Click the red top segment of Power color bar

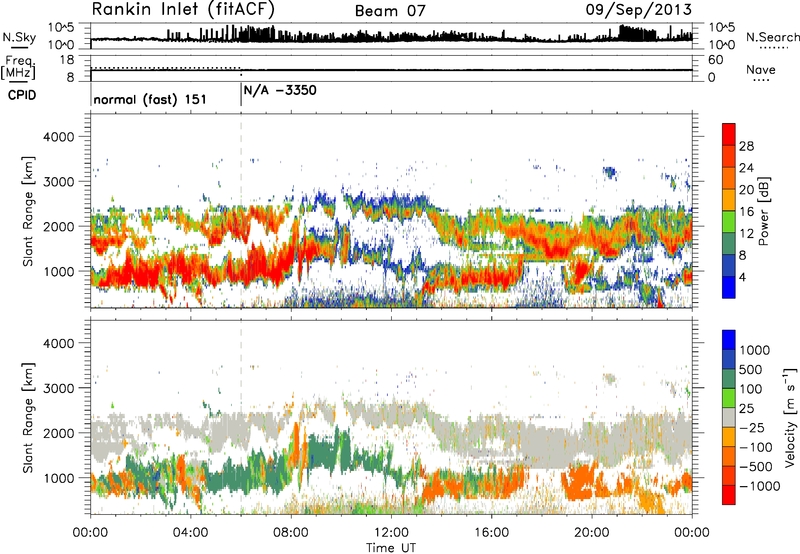tap(729, 134)
